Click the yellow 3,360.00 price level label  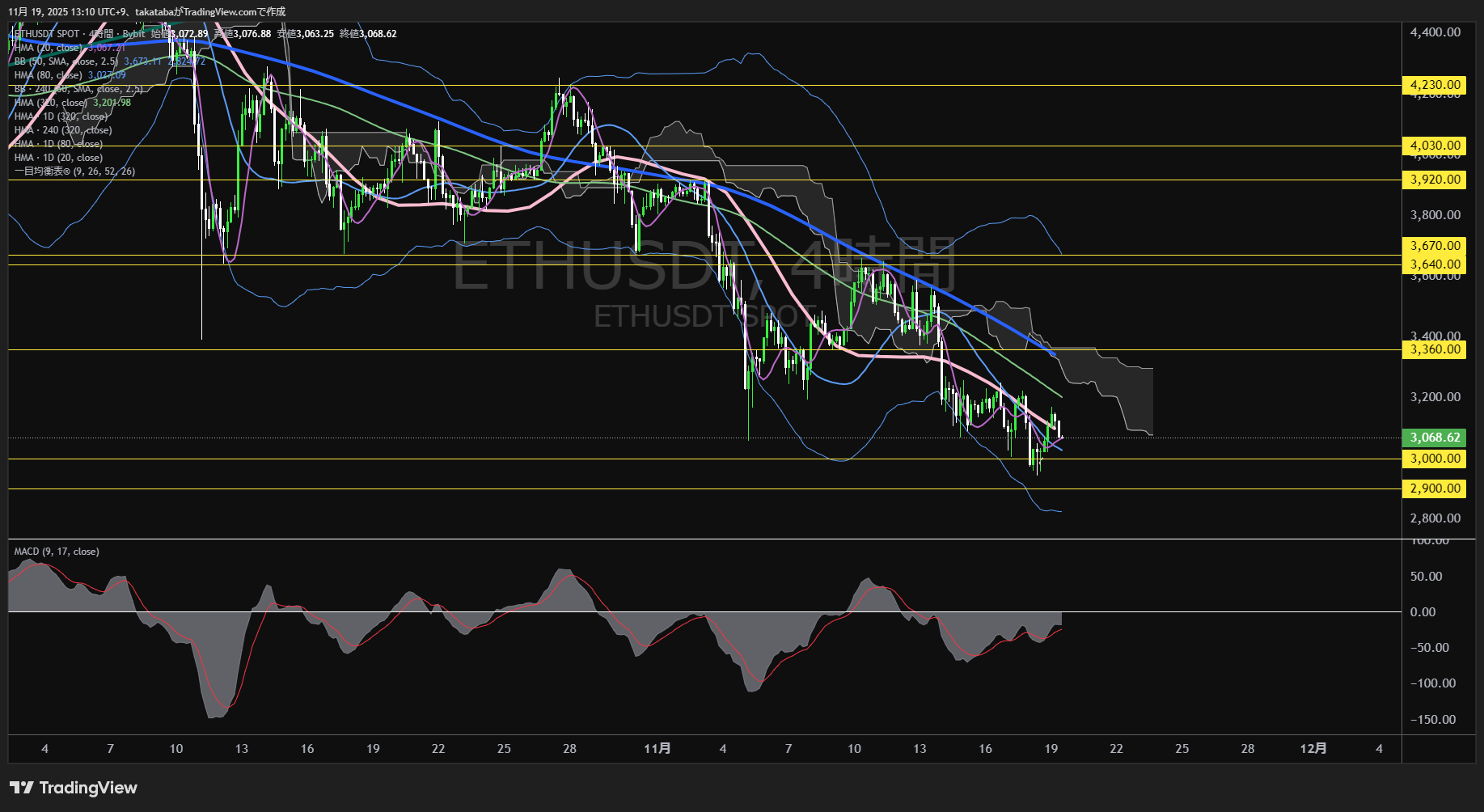pyautogui.click(x=1433, y=349)
